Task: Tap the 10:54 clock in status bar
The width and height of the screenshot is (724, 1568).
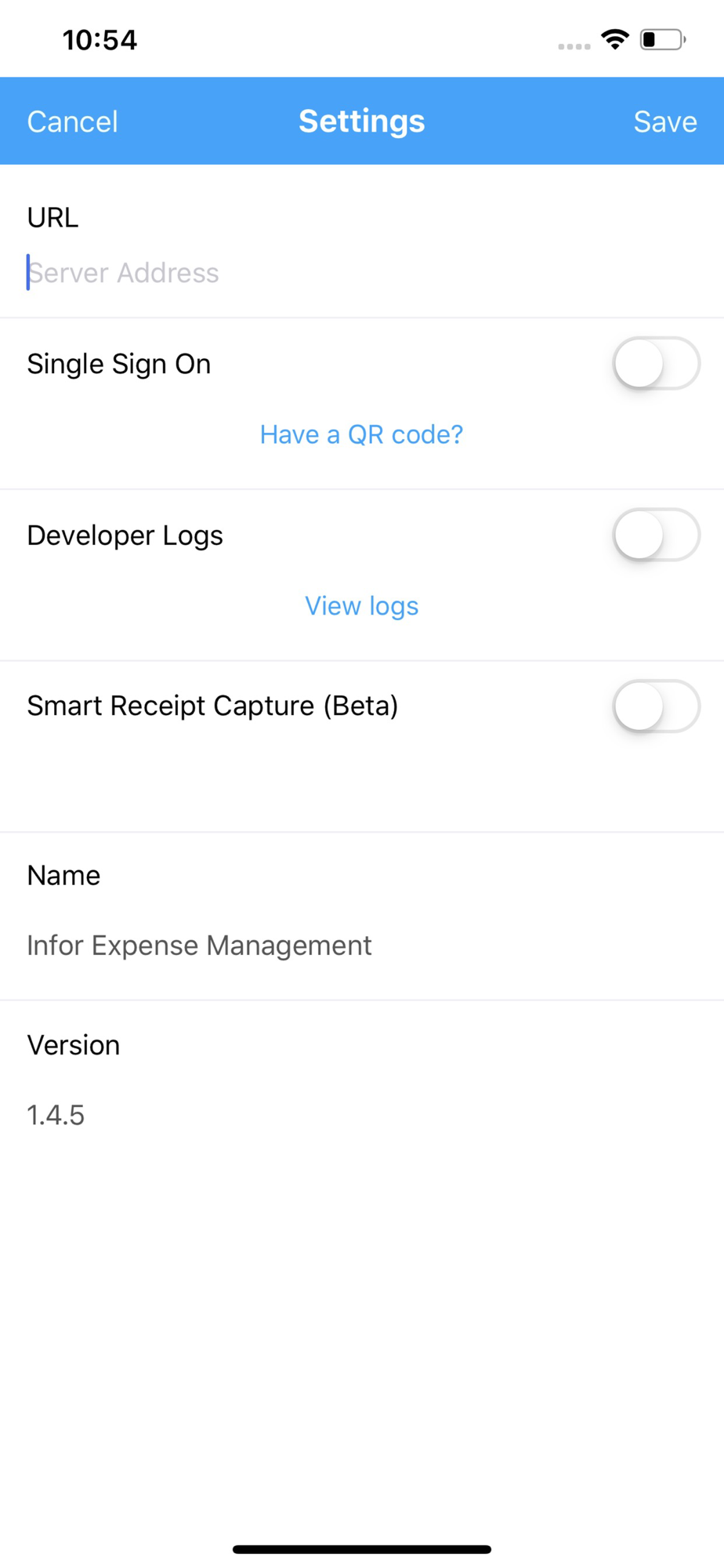Action: (100, 40)
